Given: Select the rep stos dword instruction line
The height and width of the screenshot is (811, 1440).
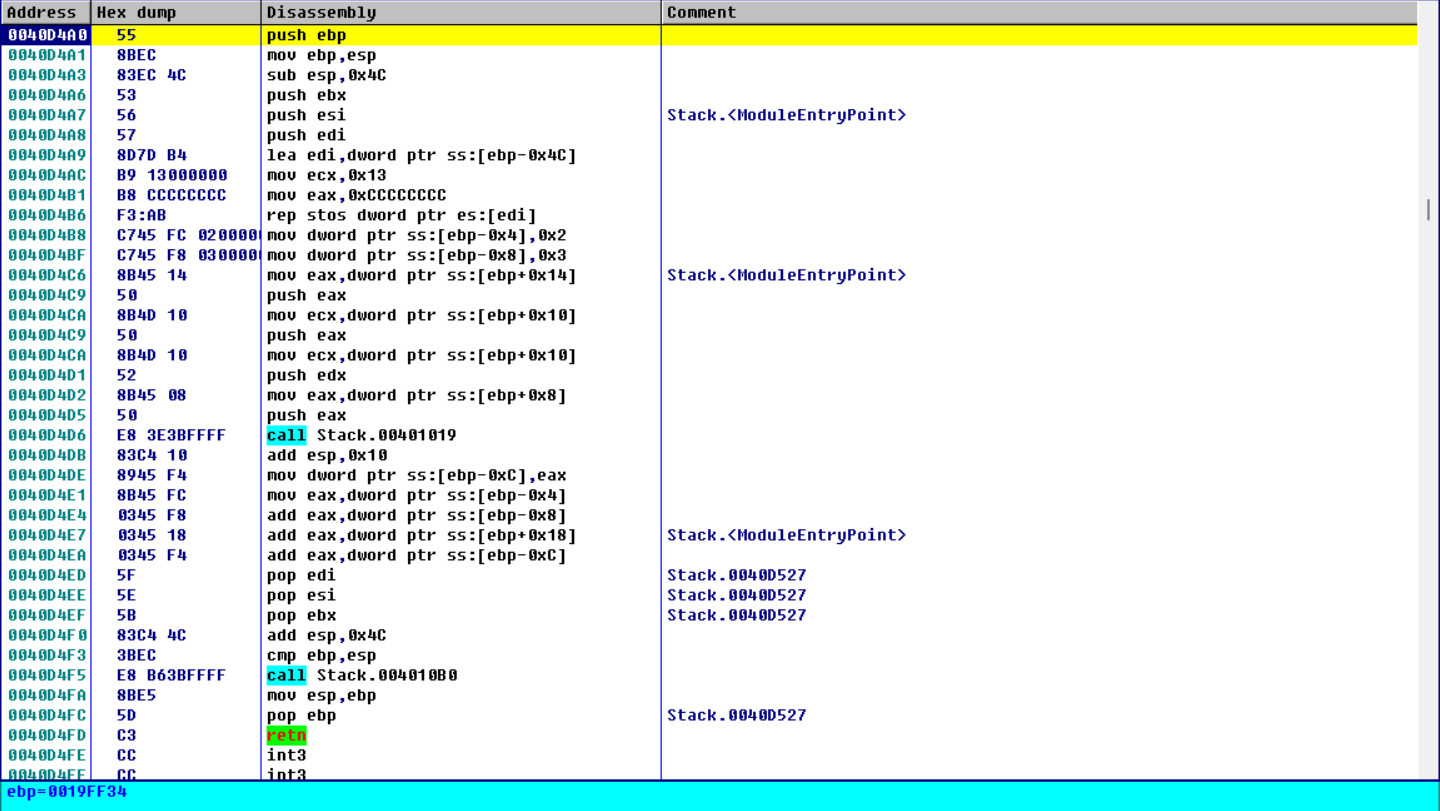Looking at the screenshot, I should tap(401, 215).
